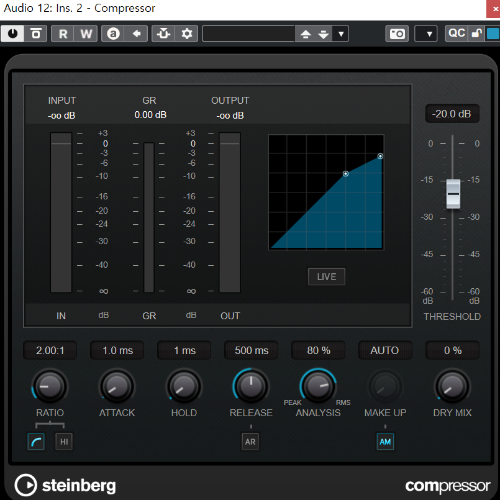500x500 pixels.
Task: Click the preset name field
Action: 248,34
